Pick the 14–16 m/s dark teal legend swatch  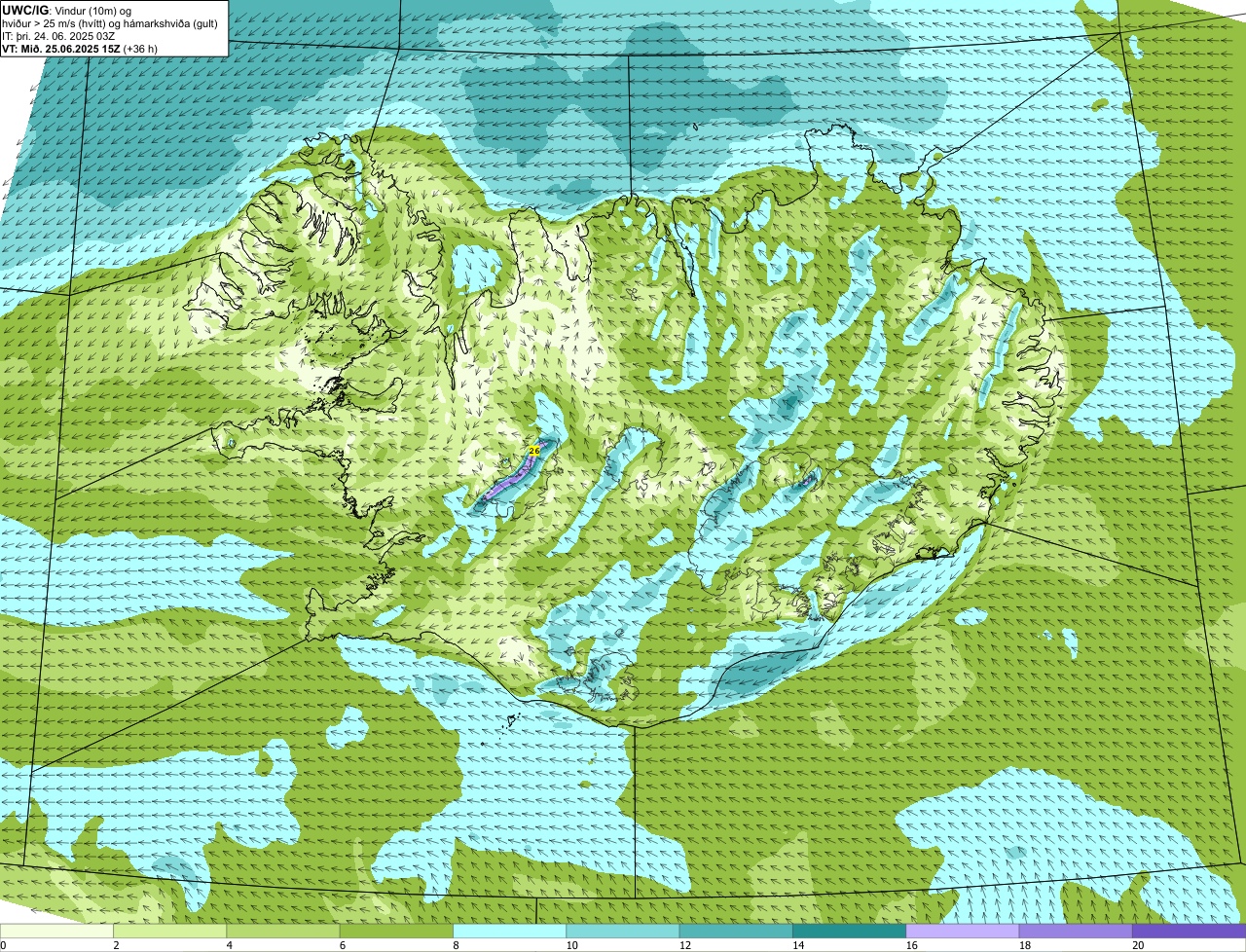pos(850,931)
